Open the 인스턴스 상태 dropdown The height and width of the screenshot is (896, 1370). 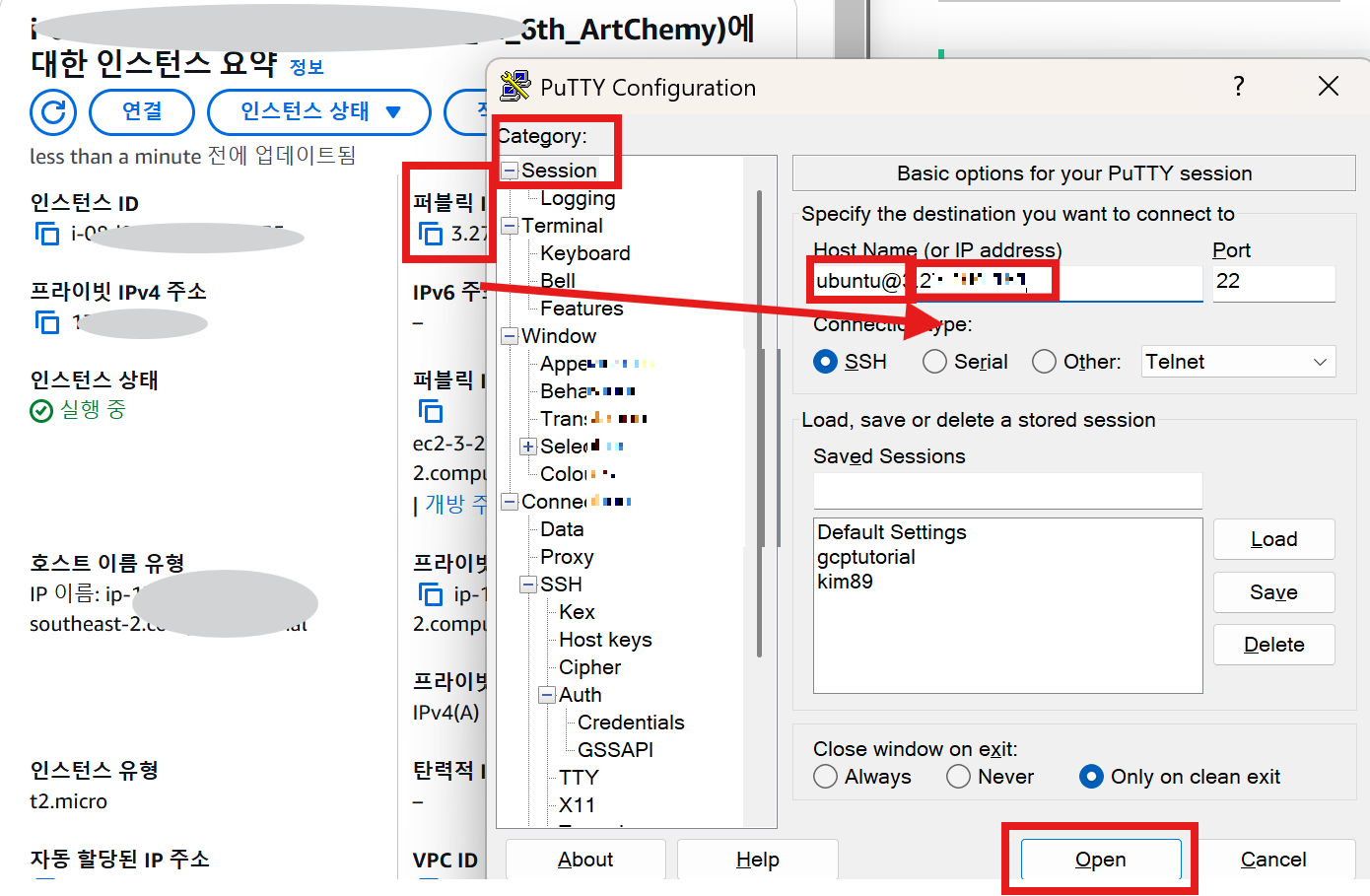(x=319, y=112)
